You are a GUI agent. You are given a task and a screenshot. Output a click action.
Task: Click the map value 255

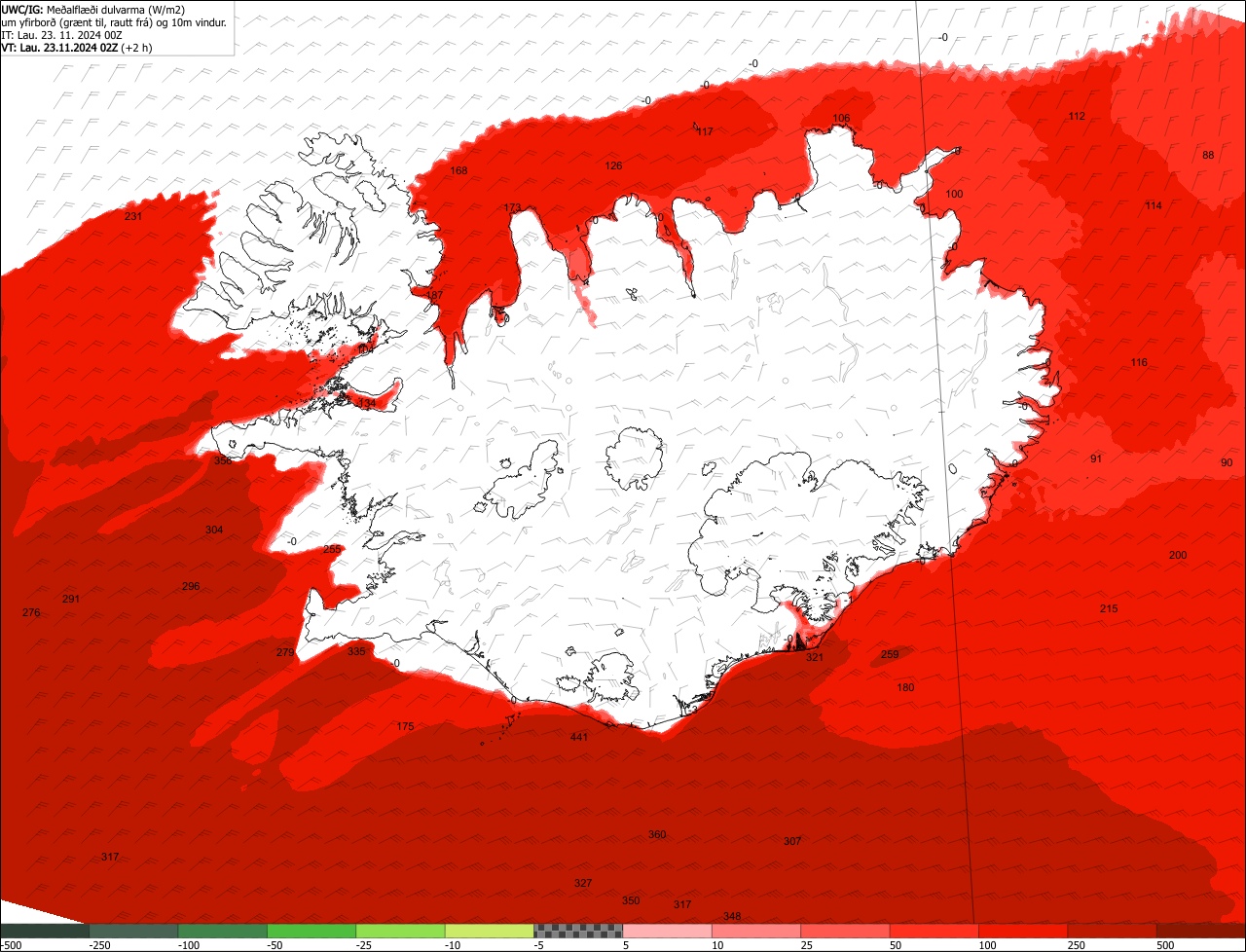(332, 550)
